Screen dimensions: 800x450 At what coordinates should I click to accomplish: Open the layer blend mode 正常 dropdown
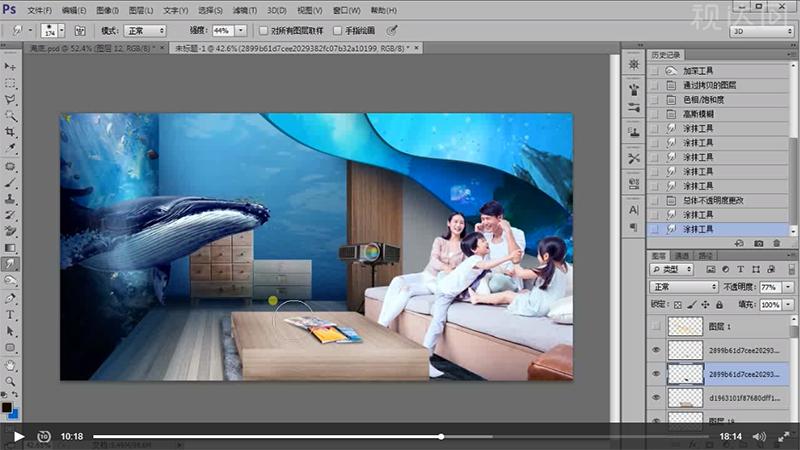pyautogui.click(x=684, y=287)
